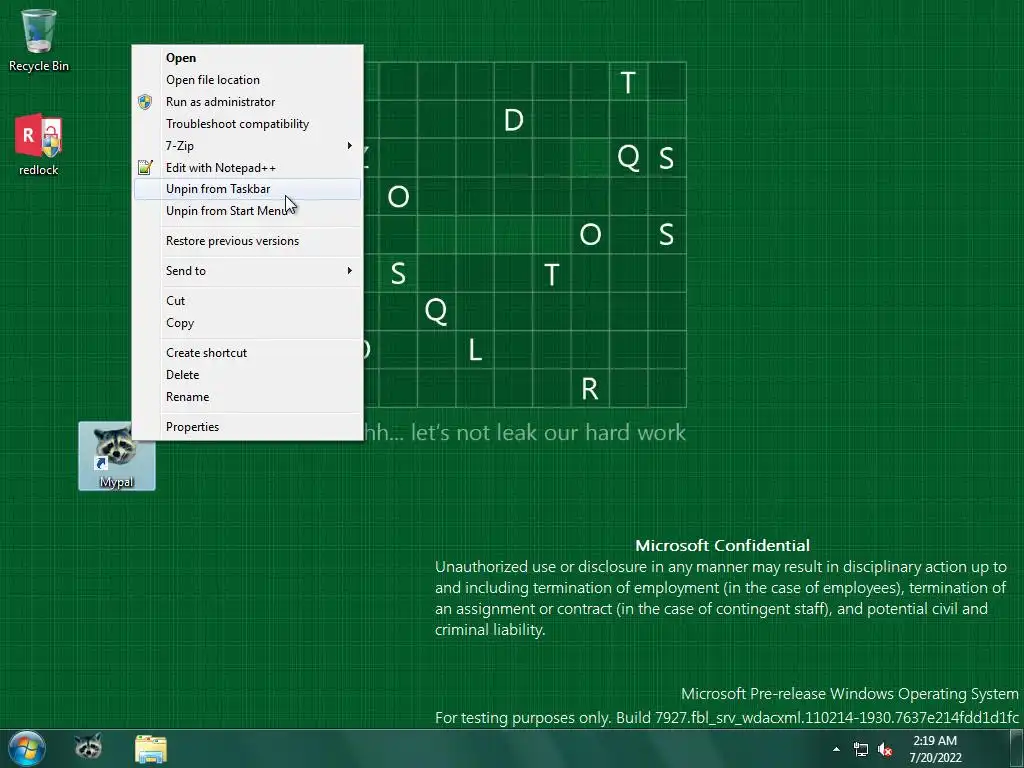The height and width of the screenshot is (768, 1024).
Task: Launch Mypal raccoon icon on taskbar
Action: (x=88, y=748)
